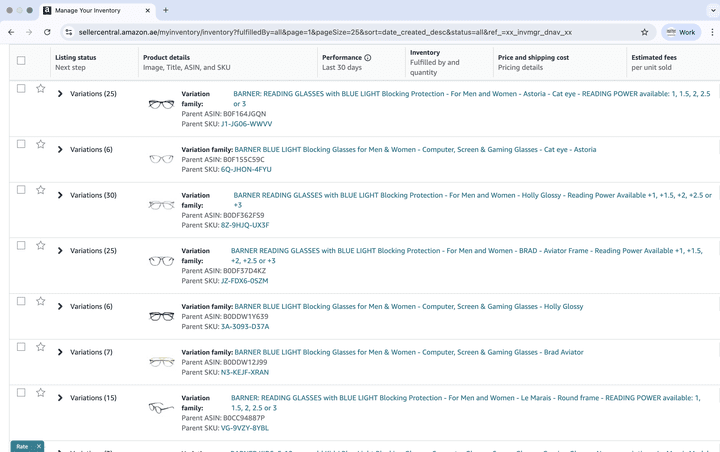Bookmark this page with the star icon
This screenshot has height=452, width=720.
coord(645,32)
